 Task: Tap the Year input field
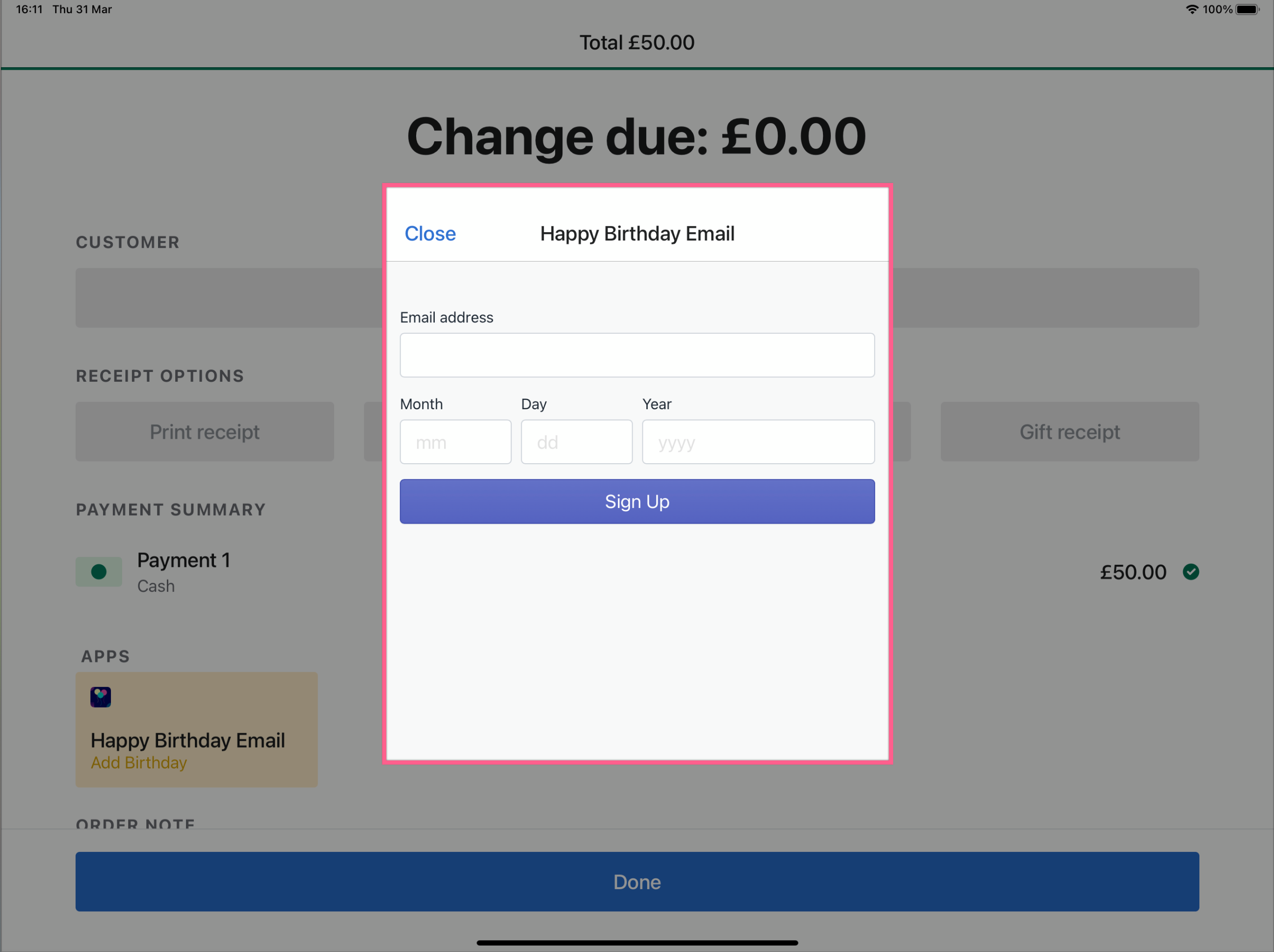pos(758,442)
